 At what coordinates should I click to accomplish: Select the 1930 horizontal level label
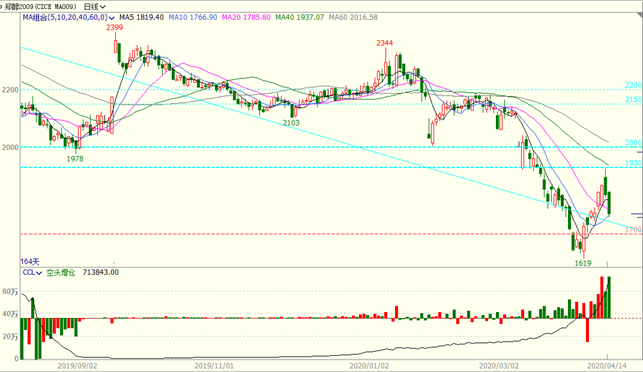tap(634, 163)
